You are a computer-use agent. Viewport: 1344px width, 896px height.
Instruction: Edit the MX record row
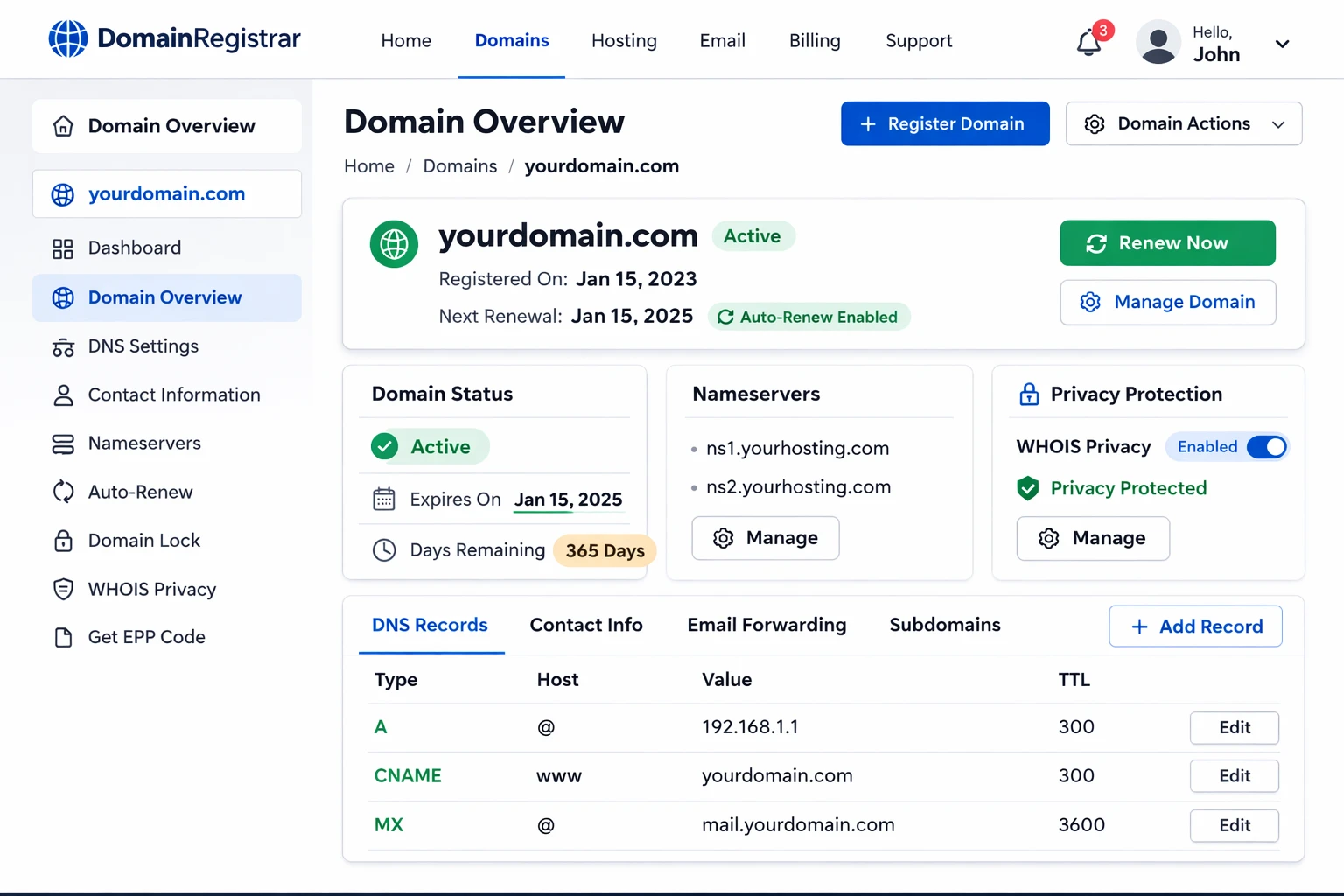1234,825
